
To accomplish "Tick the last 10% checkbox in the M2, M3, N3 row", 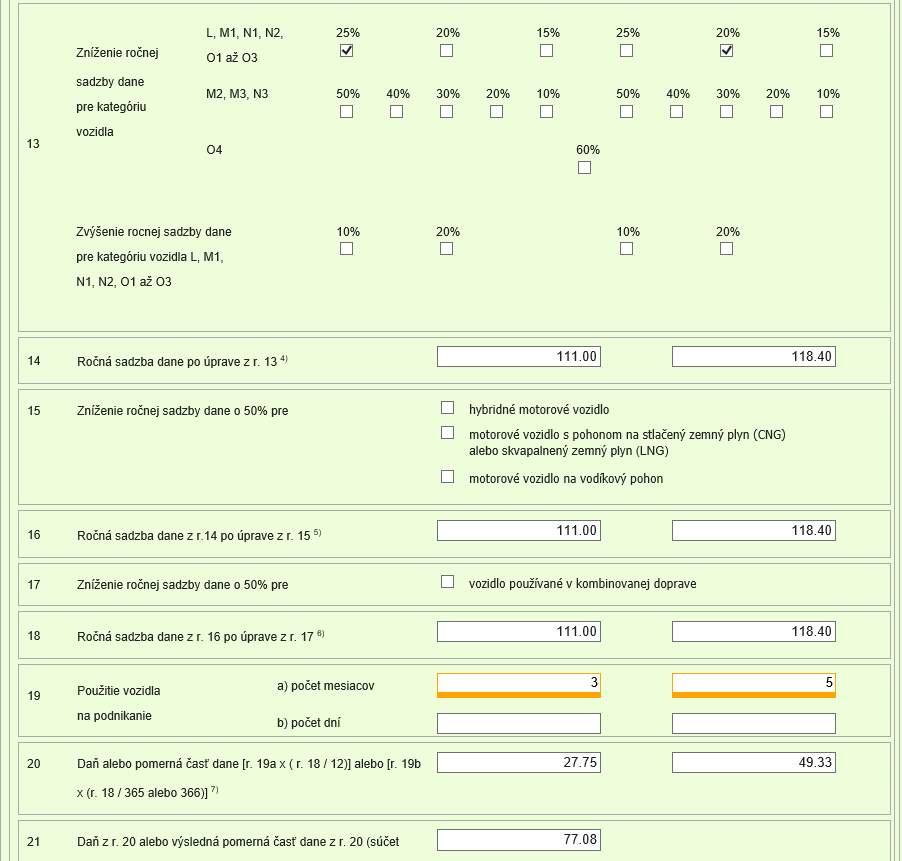I will click(x=827, y=112).
